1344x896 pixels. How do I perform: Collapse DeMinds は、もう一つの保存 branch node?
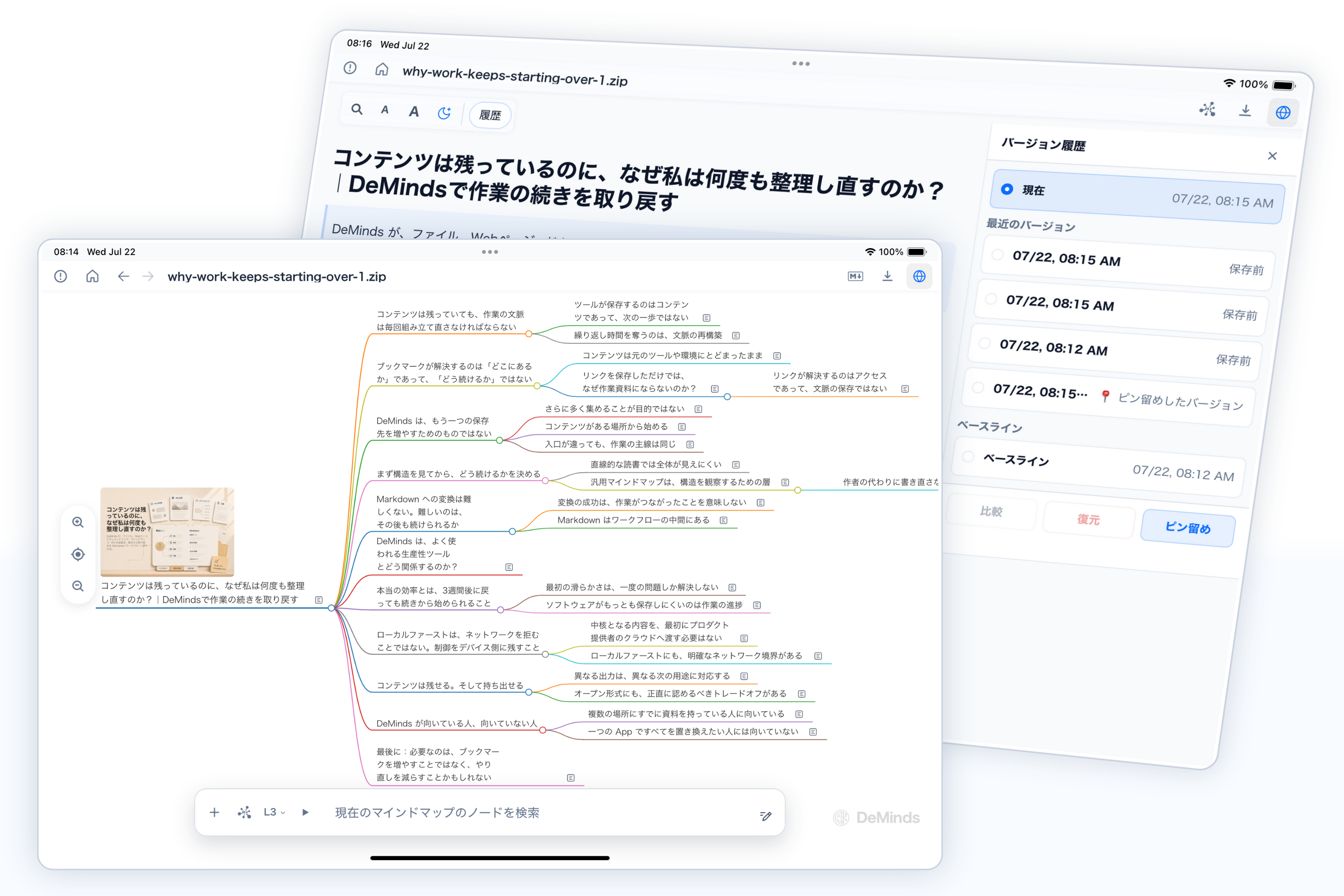[500, 441]
